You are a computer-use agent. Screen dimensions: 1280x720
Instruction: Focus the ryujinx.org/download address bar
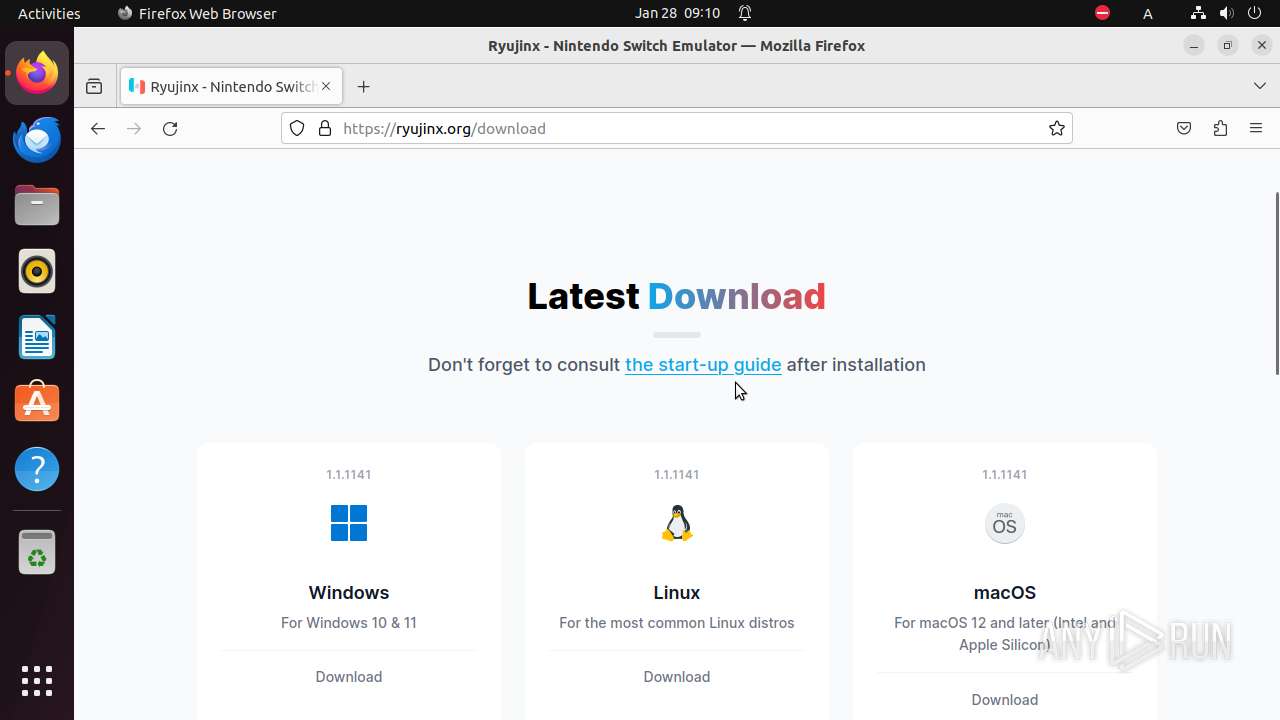(x=677, y=128)
